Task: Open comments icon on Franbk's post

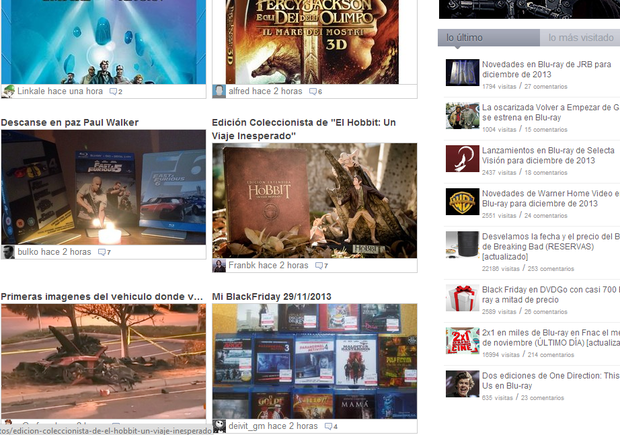Action: pyautogui.click(x=319, y=266)
